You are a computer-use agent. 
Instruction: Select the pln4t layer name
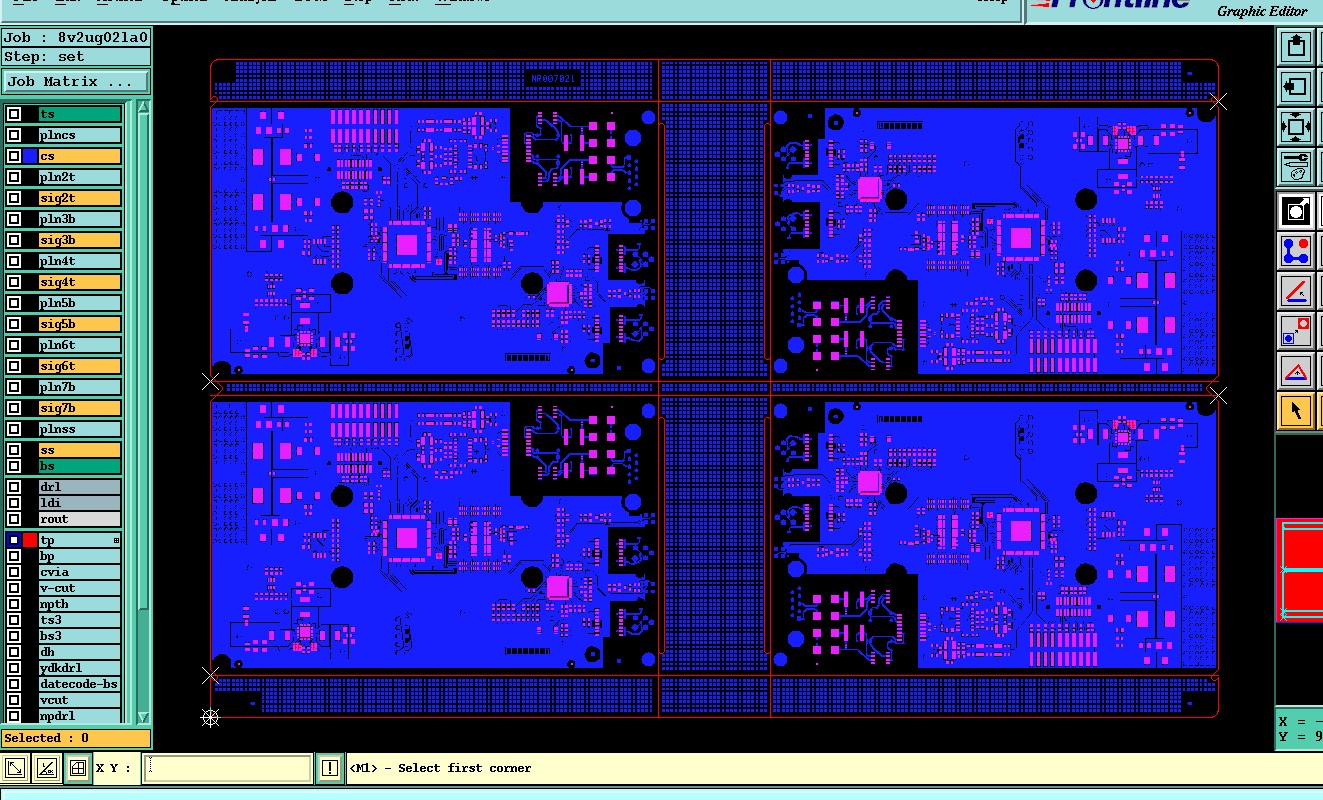click(80, 261)
